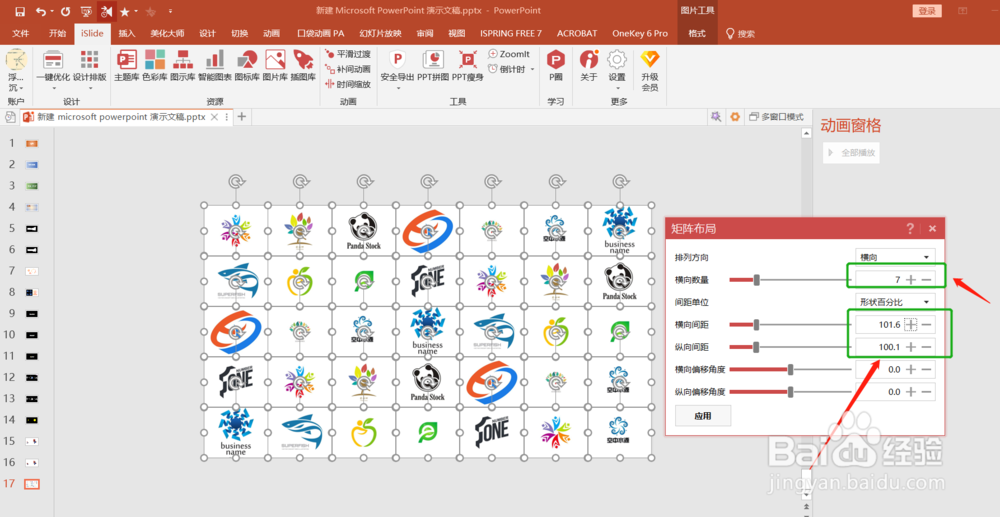This screenshot has height=517, width=1000.
Task: Open the PPT瘦身 slimming tool
Action: (467, 66)
